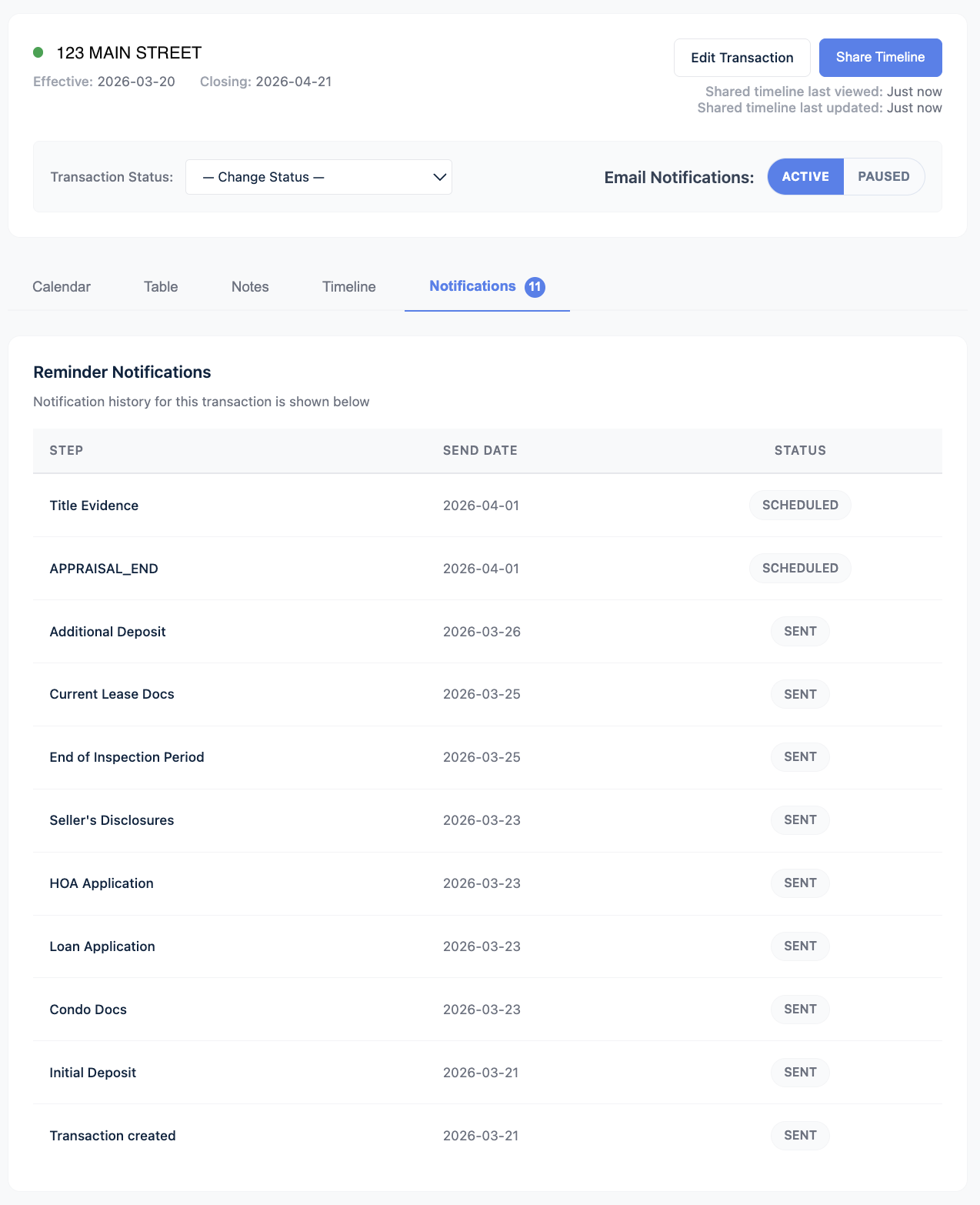This screenshot has width=980, height=1205.
Task: Click SCHEDULED badge on APPRAISAL_END row
Action: click(x=800, y=568)
